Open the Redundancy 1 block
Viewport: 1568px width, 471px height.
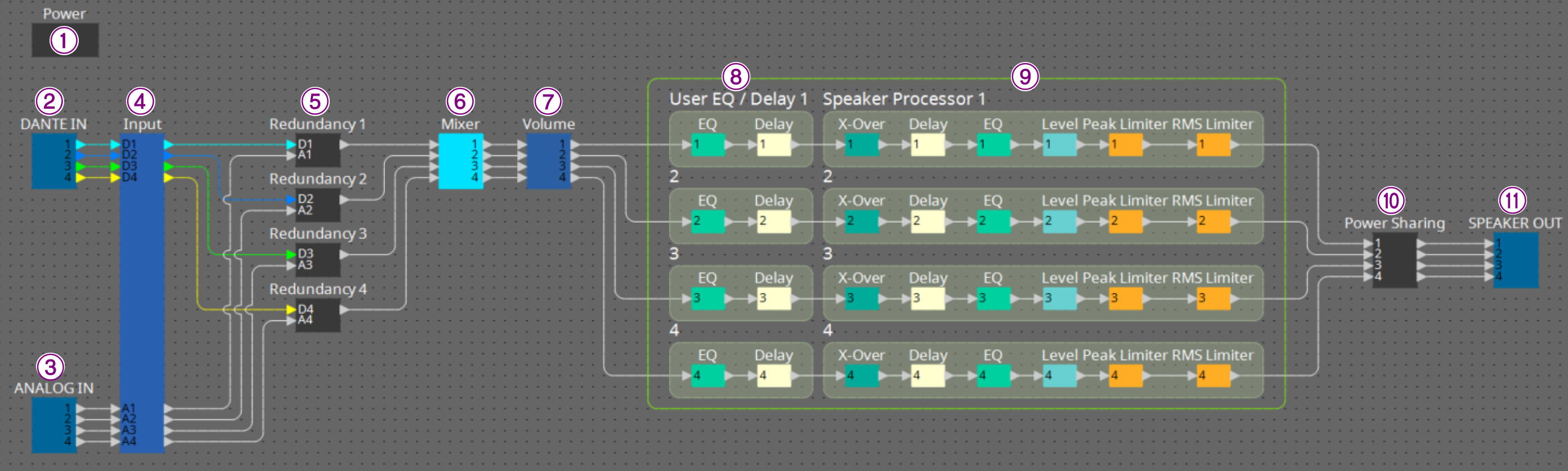point(318,150)
